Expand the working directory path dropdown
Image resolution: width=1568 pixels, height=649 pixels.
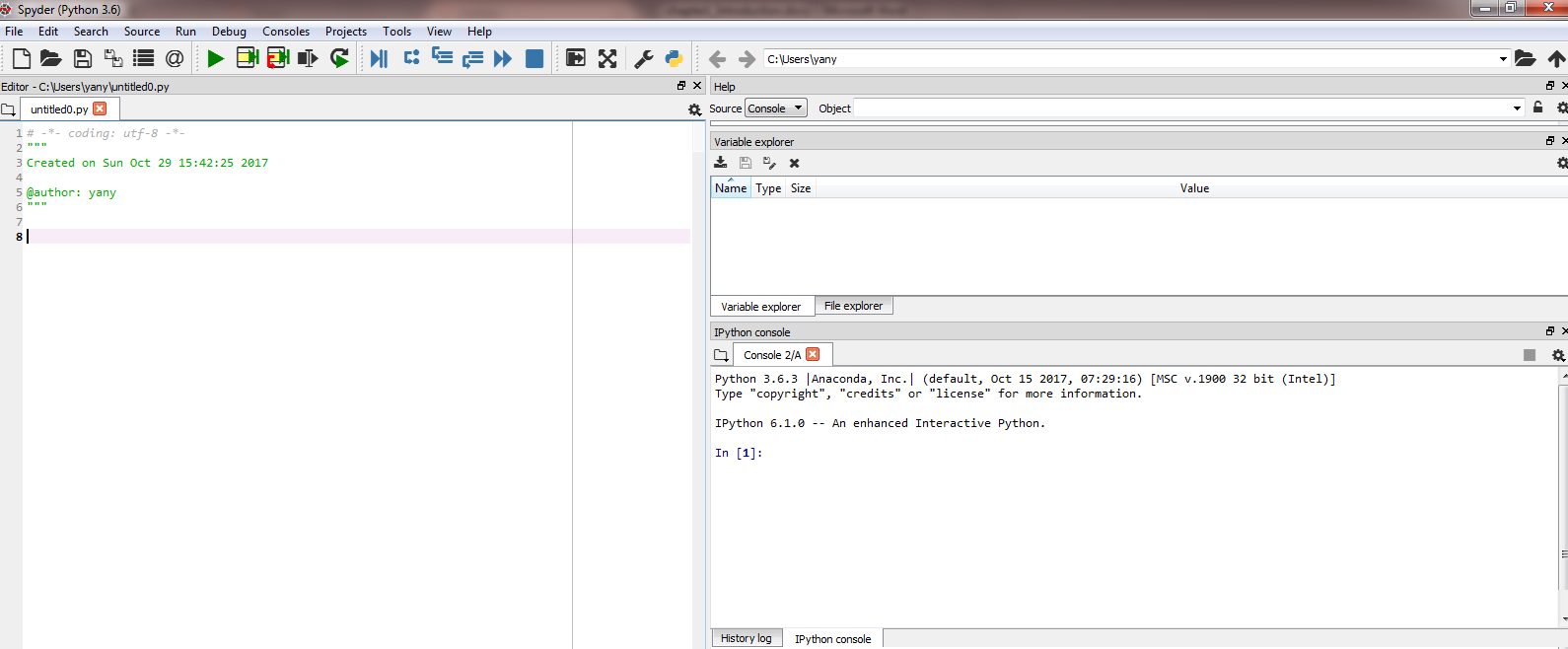click(x=1503, y=59)
